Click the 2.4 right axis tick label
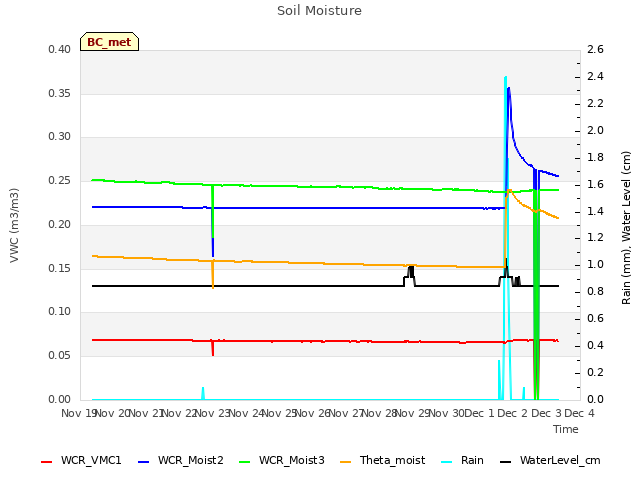Image resolution: width=640 pixels, height=480 pixels. [595, 77]
